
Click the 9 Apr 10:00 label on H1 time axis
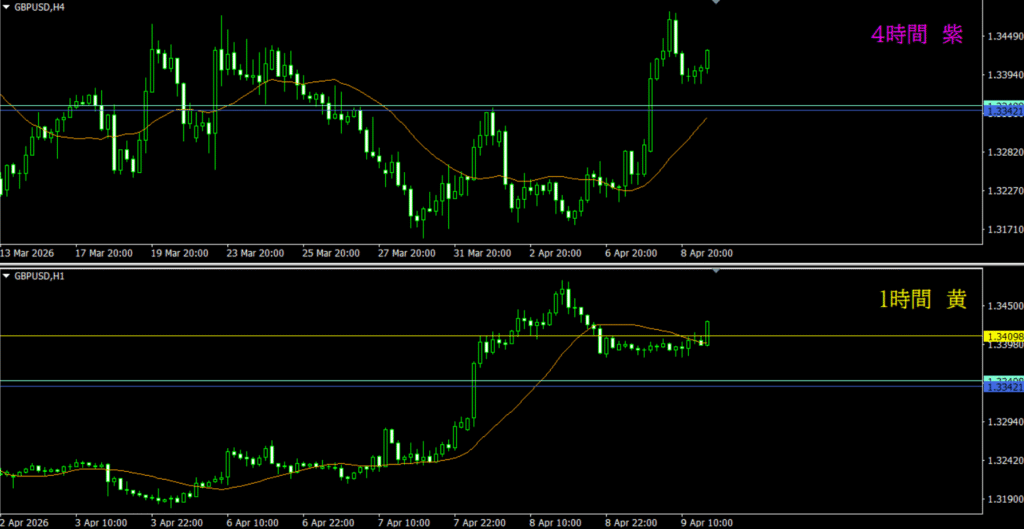[705, 522]
